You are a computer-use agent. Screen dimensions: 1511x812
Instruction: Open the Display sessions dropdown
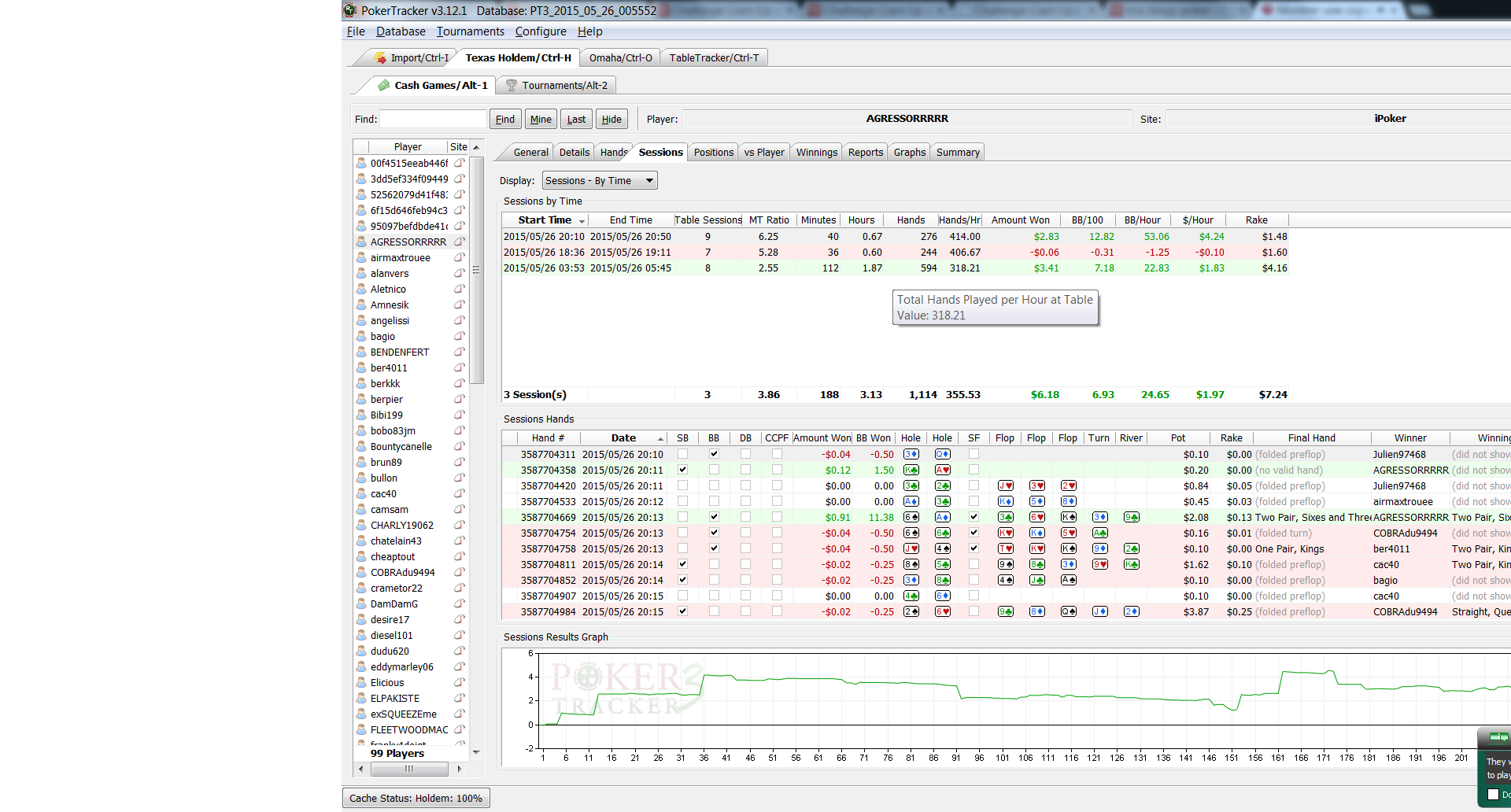point(600,180)
